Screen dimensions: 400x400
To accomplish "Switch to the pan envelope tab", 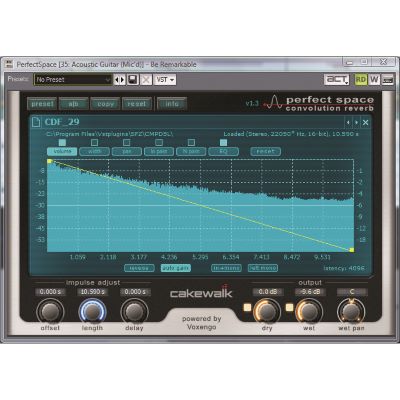I will tap(127, 151).
